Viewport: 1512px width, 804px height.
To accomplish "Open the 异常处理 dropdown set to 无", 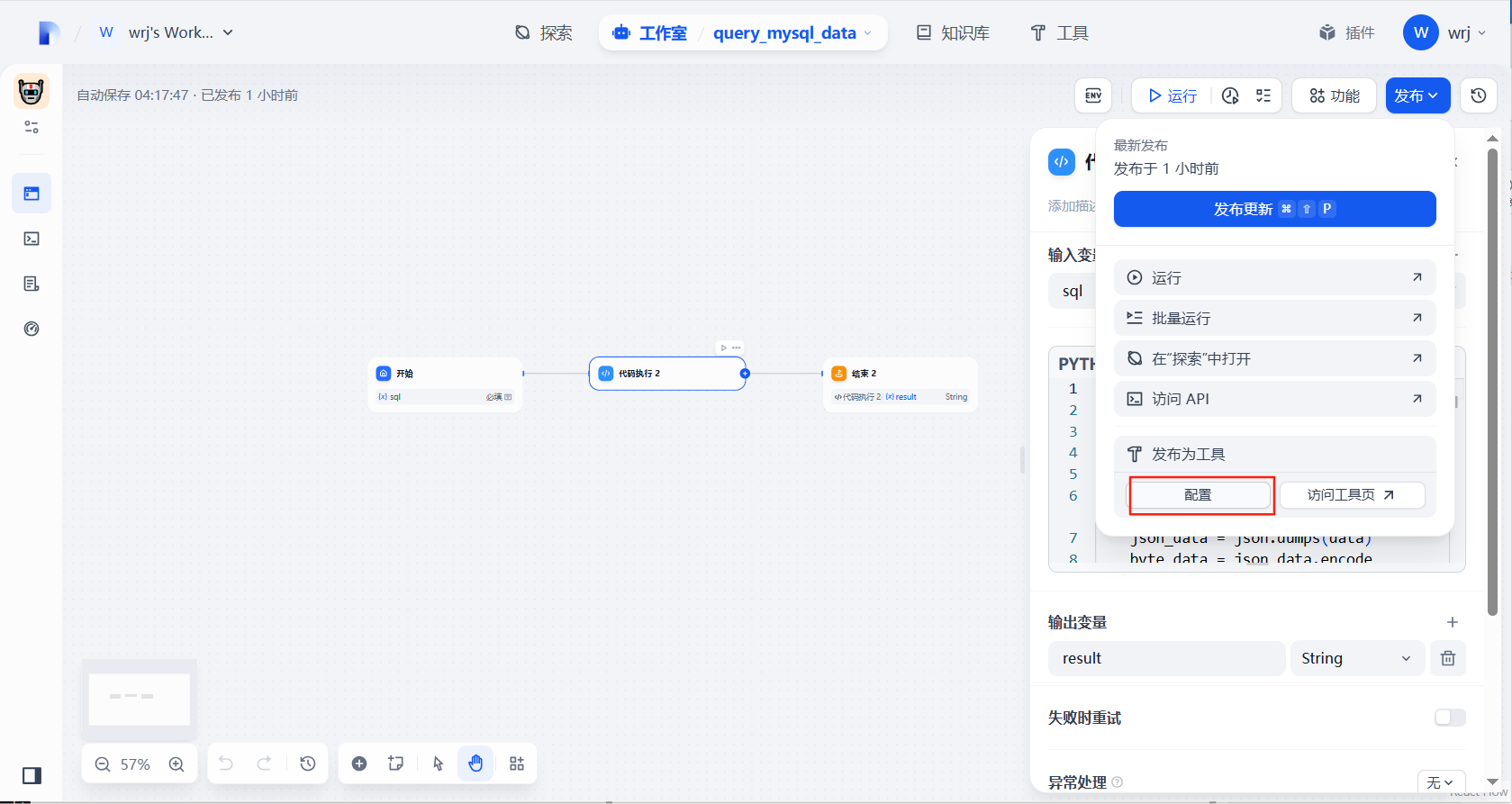I will 1441,782.
